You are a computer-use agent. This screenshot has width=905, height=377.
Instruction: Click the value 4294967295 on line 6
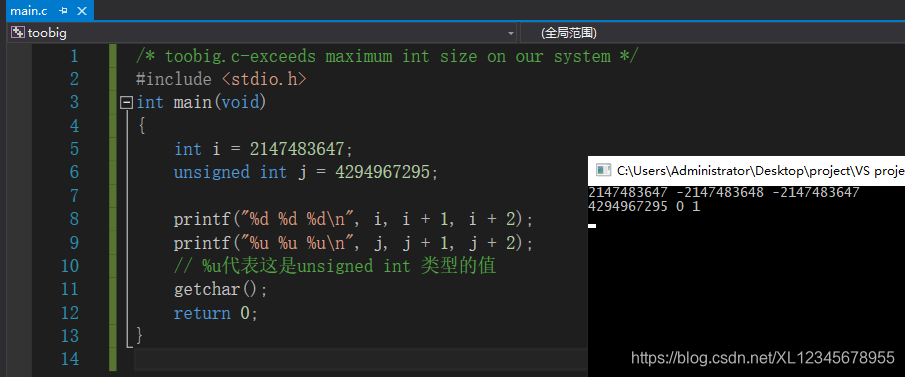(383, 172)
